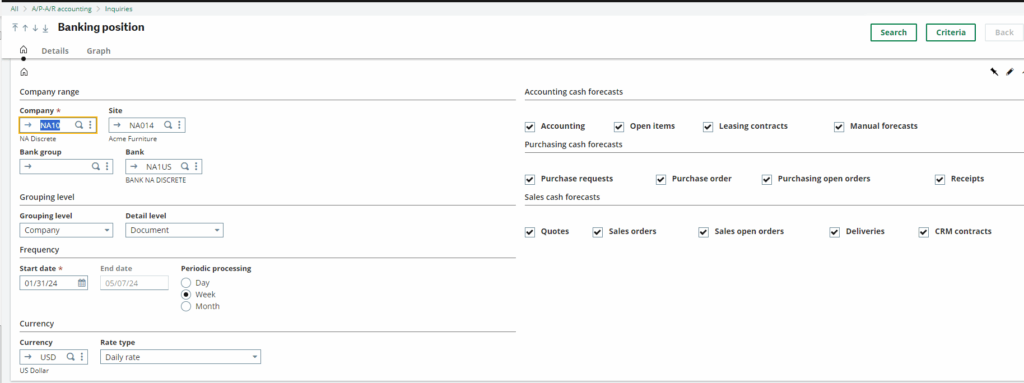Screen dimensions: 1024x383
Task: Click Bank field jump arrow
Action: point(134,167)
